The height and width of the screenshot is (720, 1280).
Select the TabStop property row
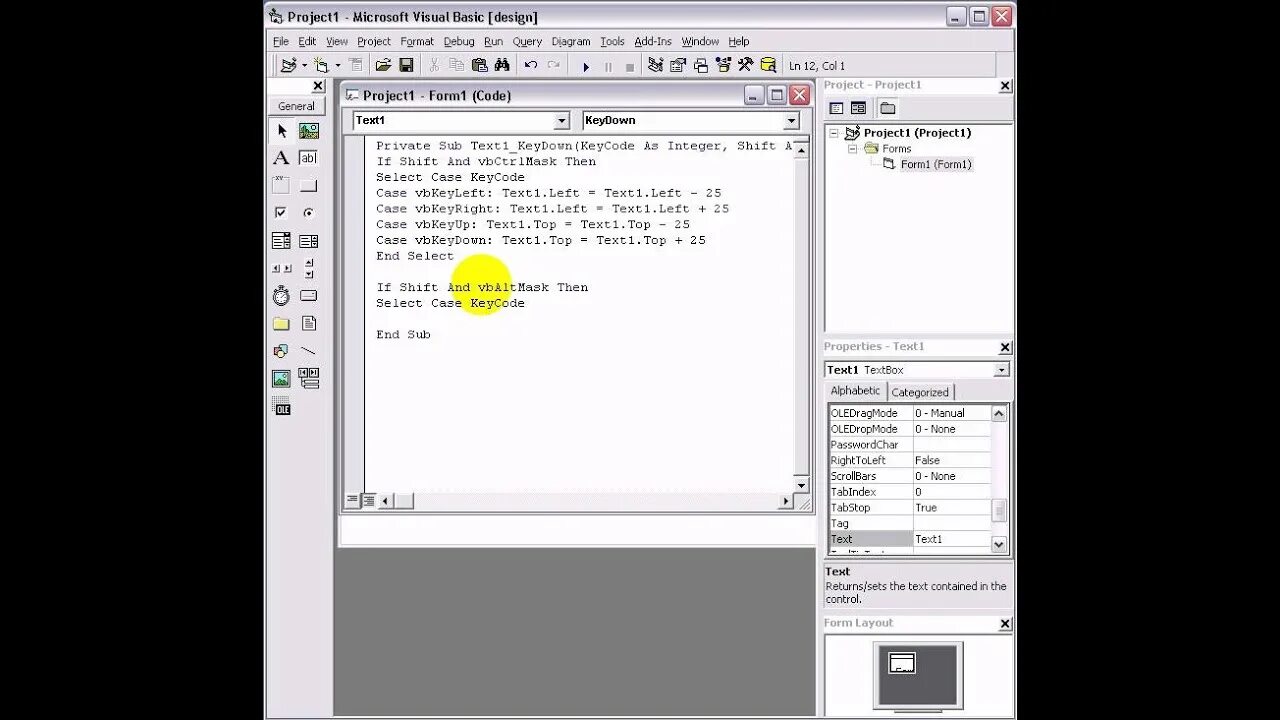[909, 508]
